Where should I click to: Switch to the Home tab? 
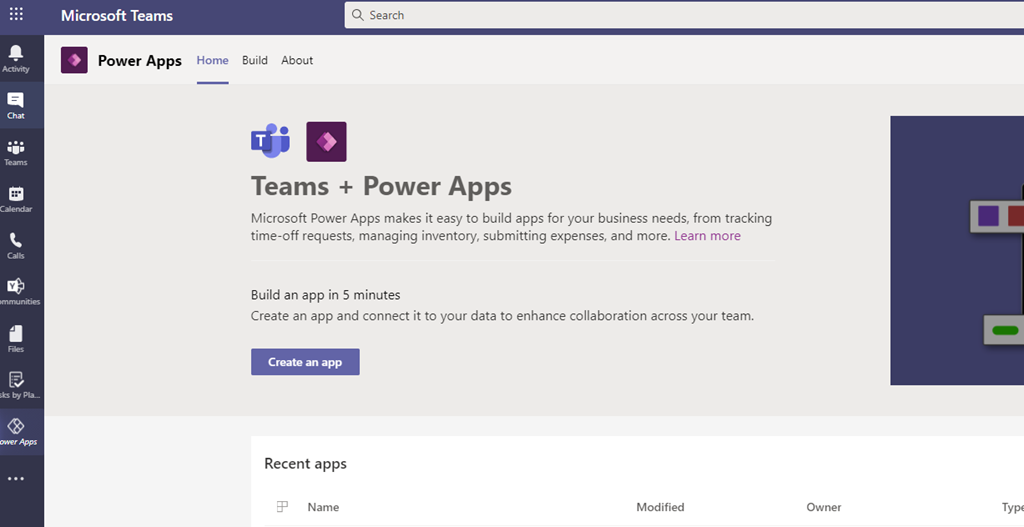(x=212, y=60)
